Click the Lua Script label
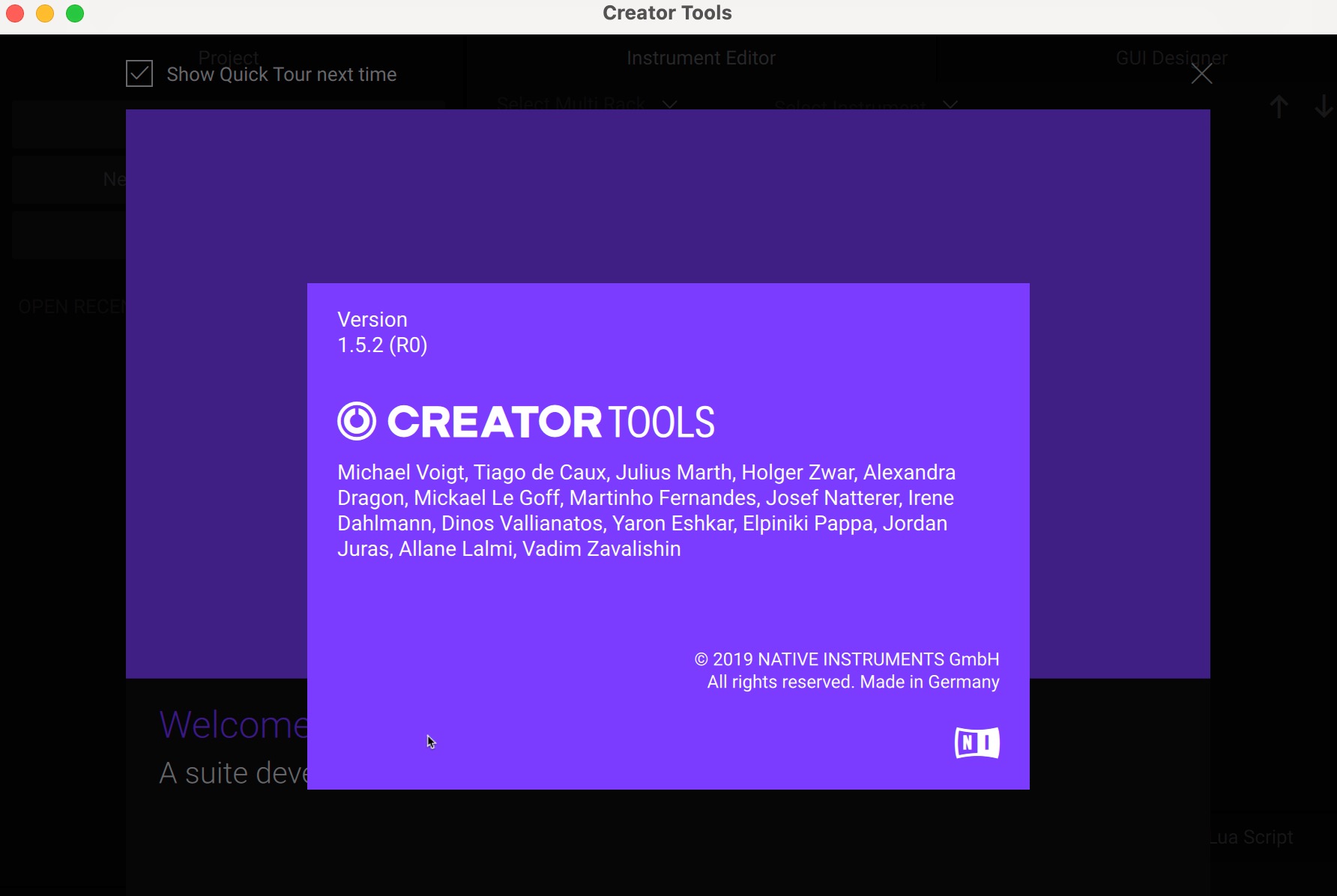This screenshot has height=896, width=1337. (1252, 837)
